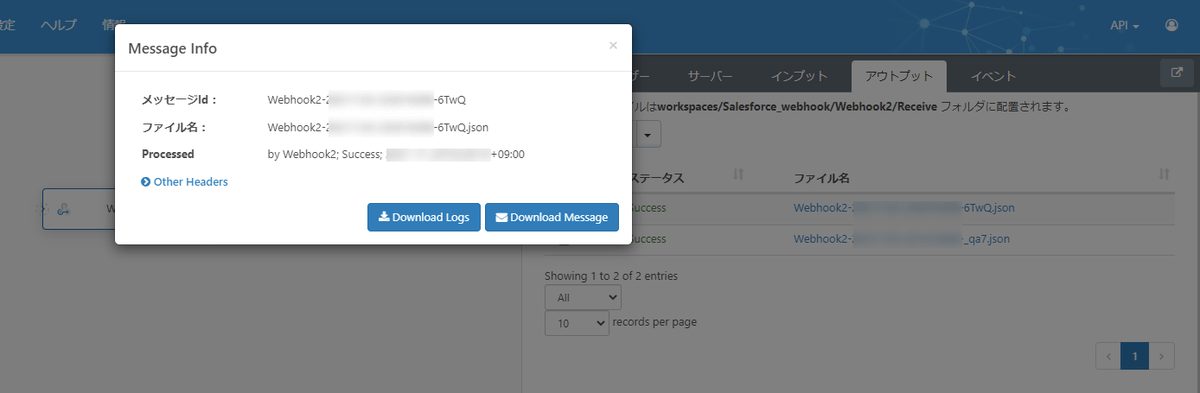This screenshot has width=1200, height=393.
Task: Expand the Other Headers section
Action: pyautogui.click(x=185, y=182)
